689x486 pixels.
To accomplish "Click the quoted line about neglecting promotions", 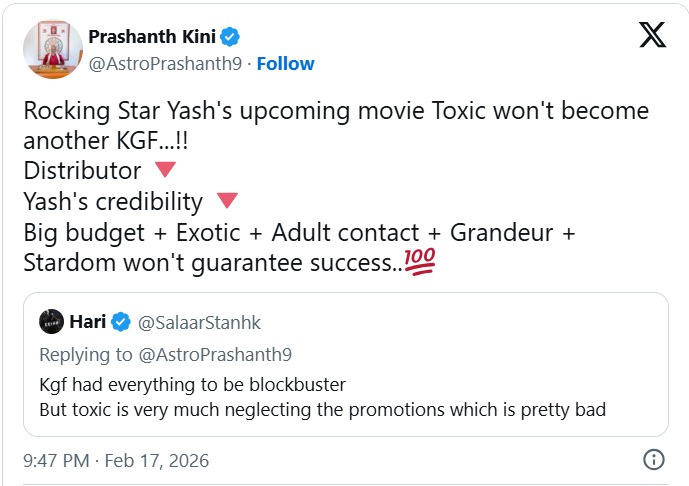I will [322, 409].
